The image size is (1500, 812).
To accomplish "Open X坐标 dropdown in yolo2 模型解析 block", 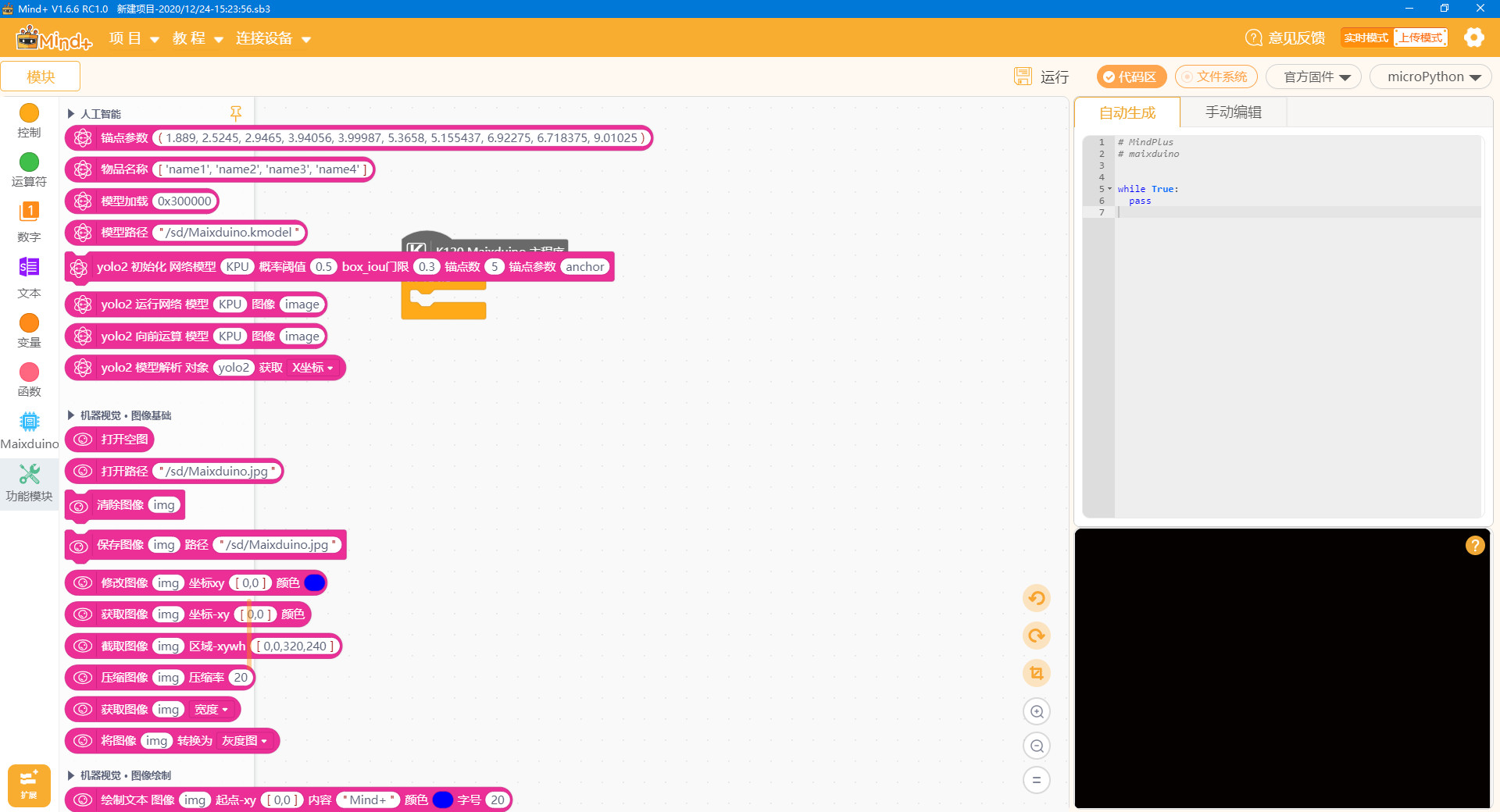I will point(312,368).
